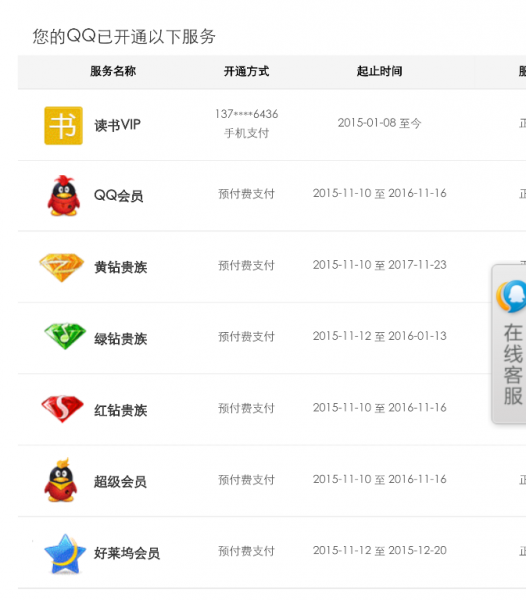Click the 绿钻贵族 green diamond icon
The image size is (526, 600).
[x=65, y=336]
